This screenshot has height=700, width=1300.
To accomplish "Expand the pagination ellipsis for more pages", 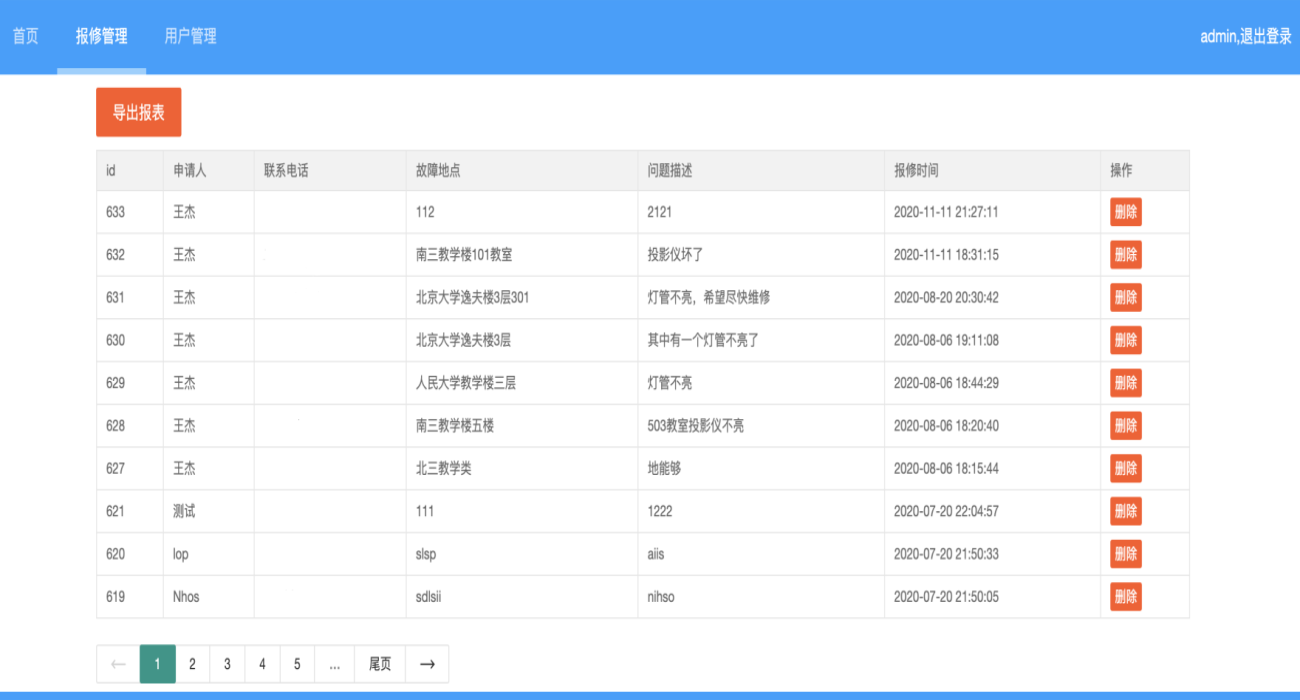I will pos(334,664).
